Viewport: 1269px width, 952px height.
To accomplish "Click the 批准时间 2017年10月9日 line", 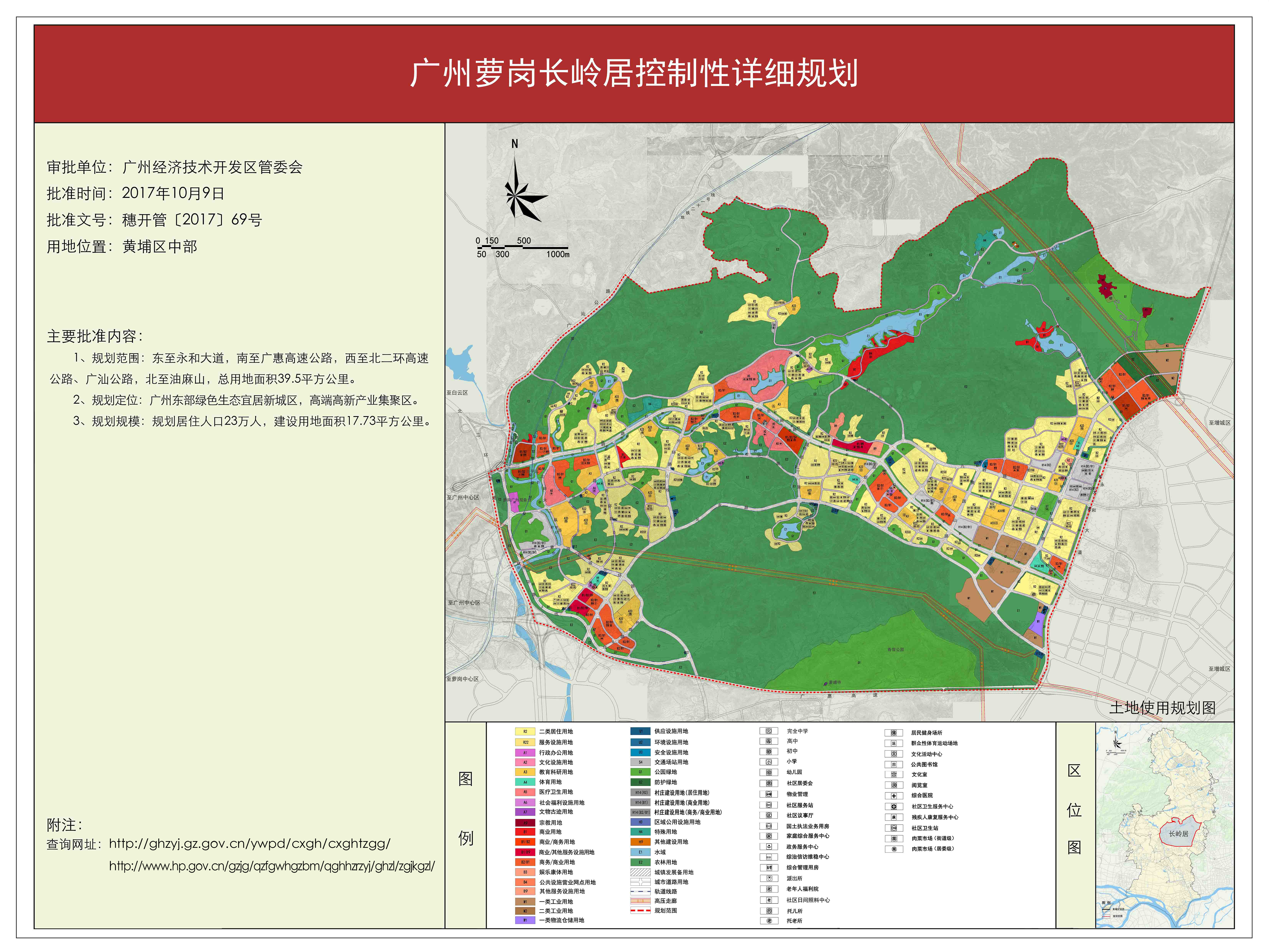I will 135,193.
